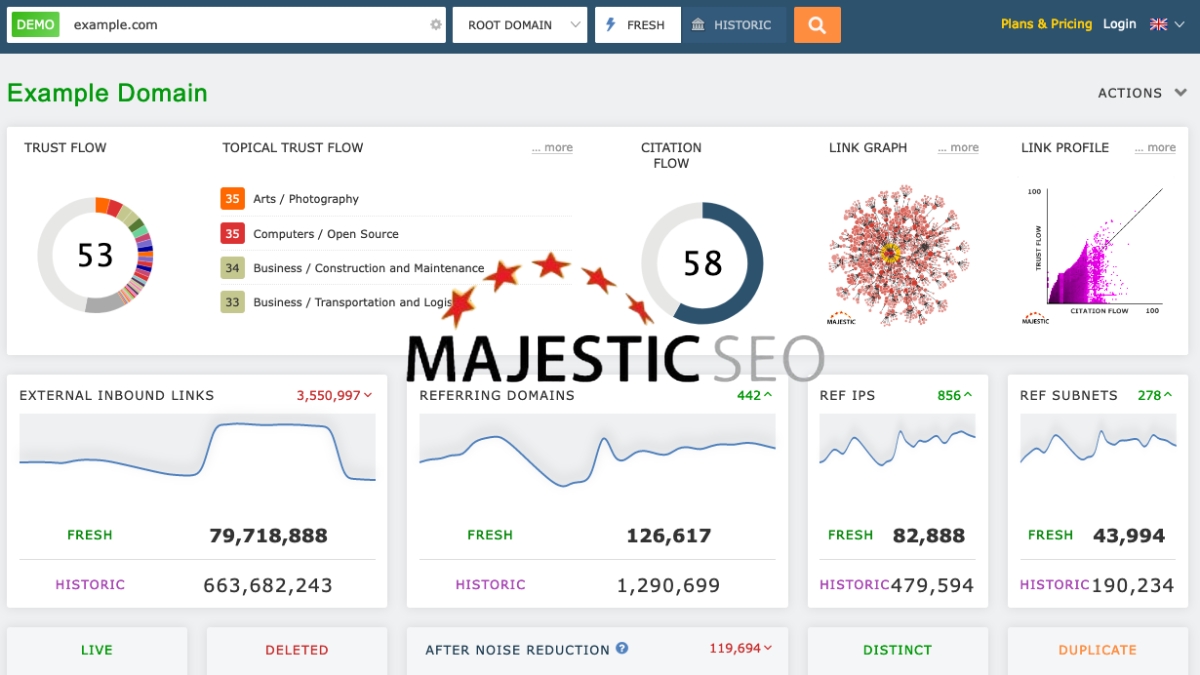
Task: Switch to the Fresh index tab
Action: point(637,24)
